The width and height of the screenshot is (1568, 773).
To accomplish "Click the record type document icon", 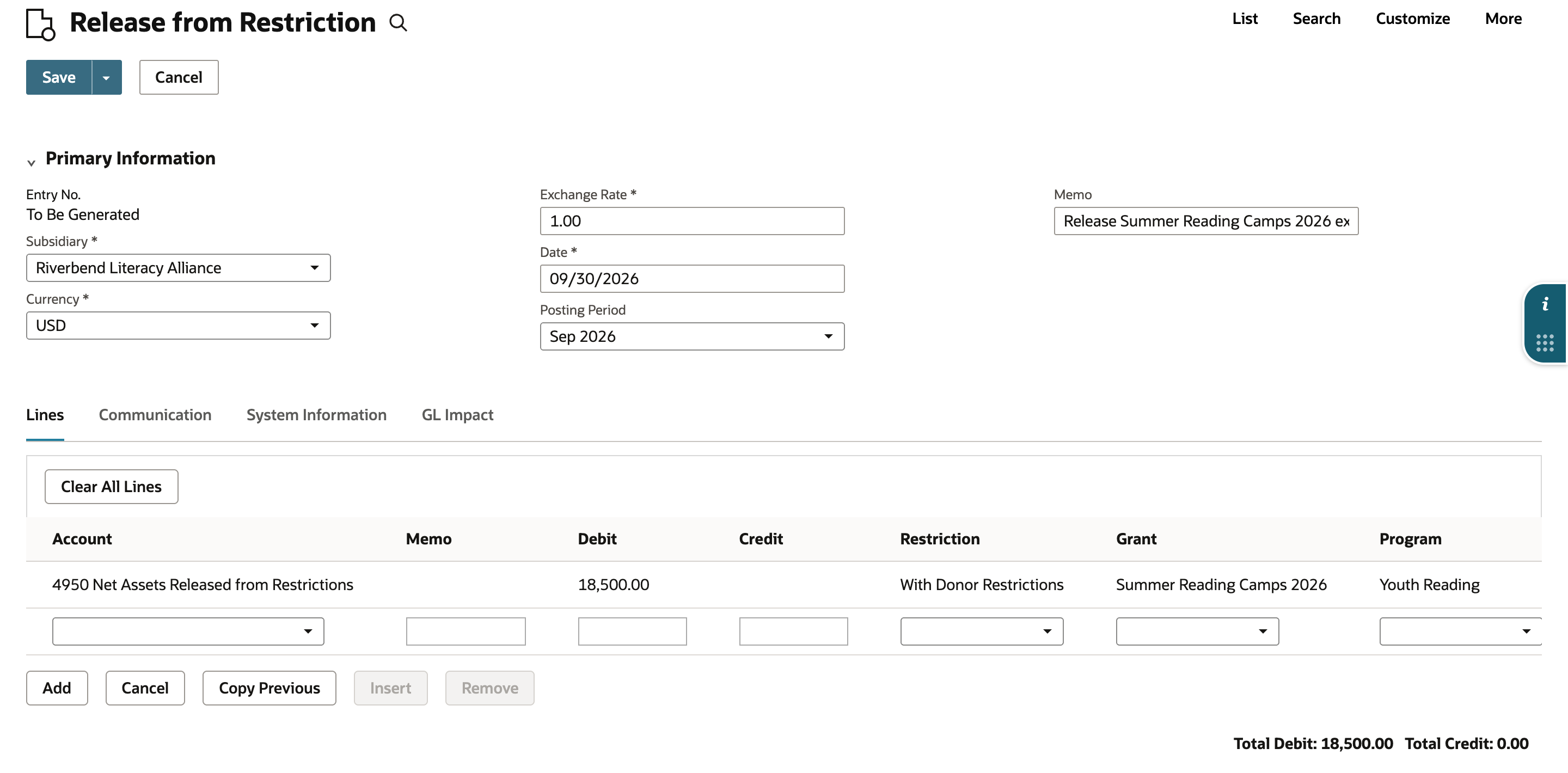I will pyautogui.click(x=40, y=24).
